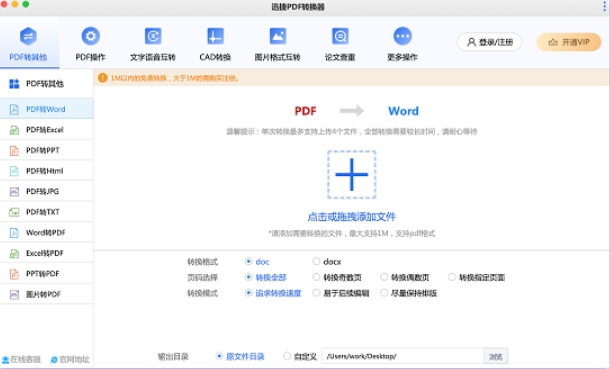Open the 更多操作 three-dots icon
610x369 pixels.
pos(402,36)
